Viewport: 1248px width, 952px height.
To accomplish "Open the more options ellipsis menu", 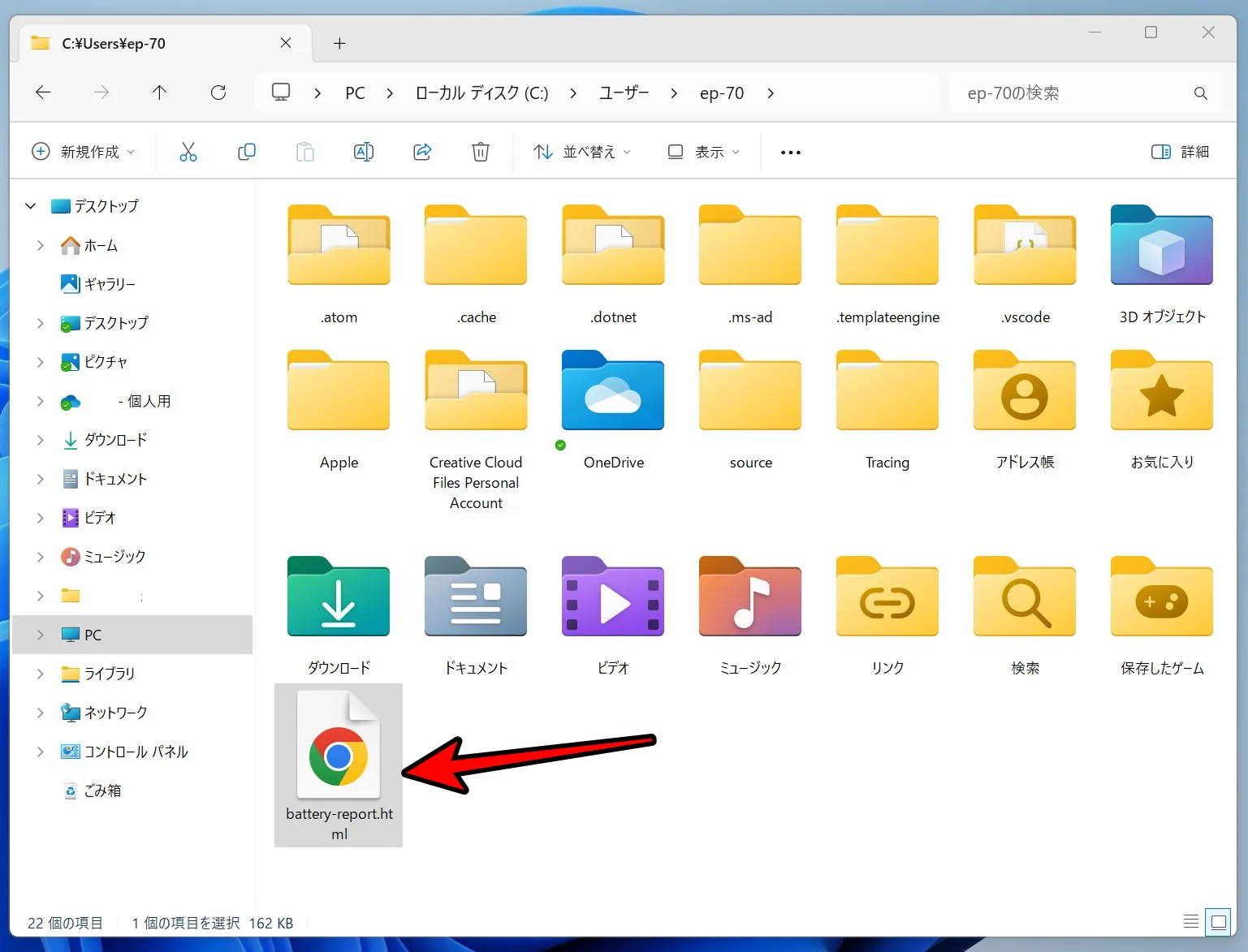I will click(790, 152).
